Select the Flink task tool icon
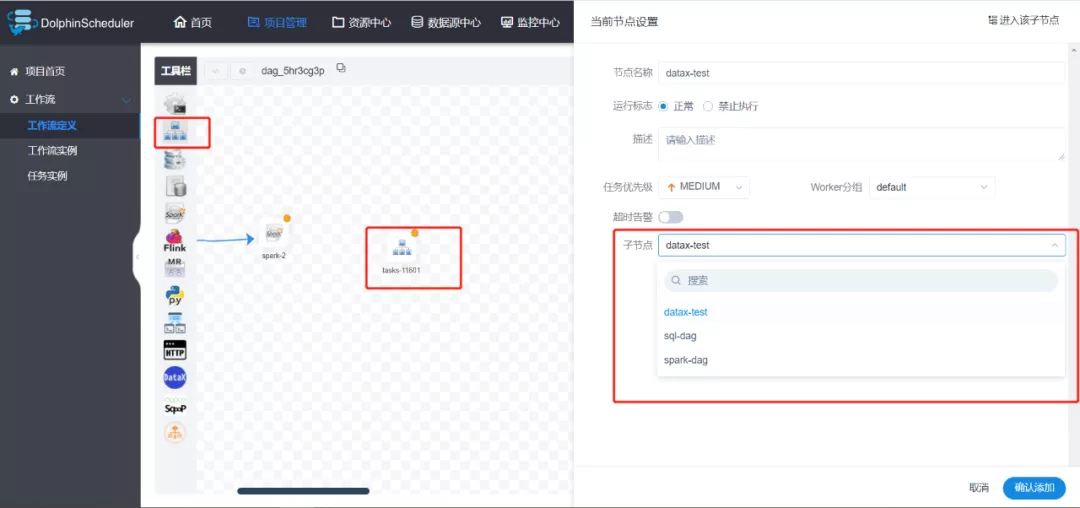Screen dimensions: 1080x508 [x=175, y=240]
